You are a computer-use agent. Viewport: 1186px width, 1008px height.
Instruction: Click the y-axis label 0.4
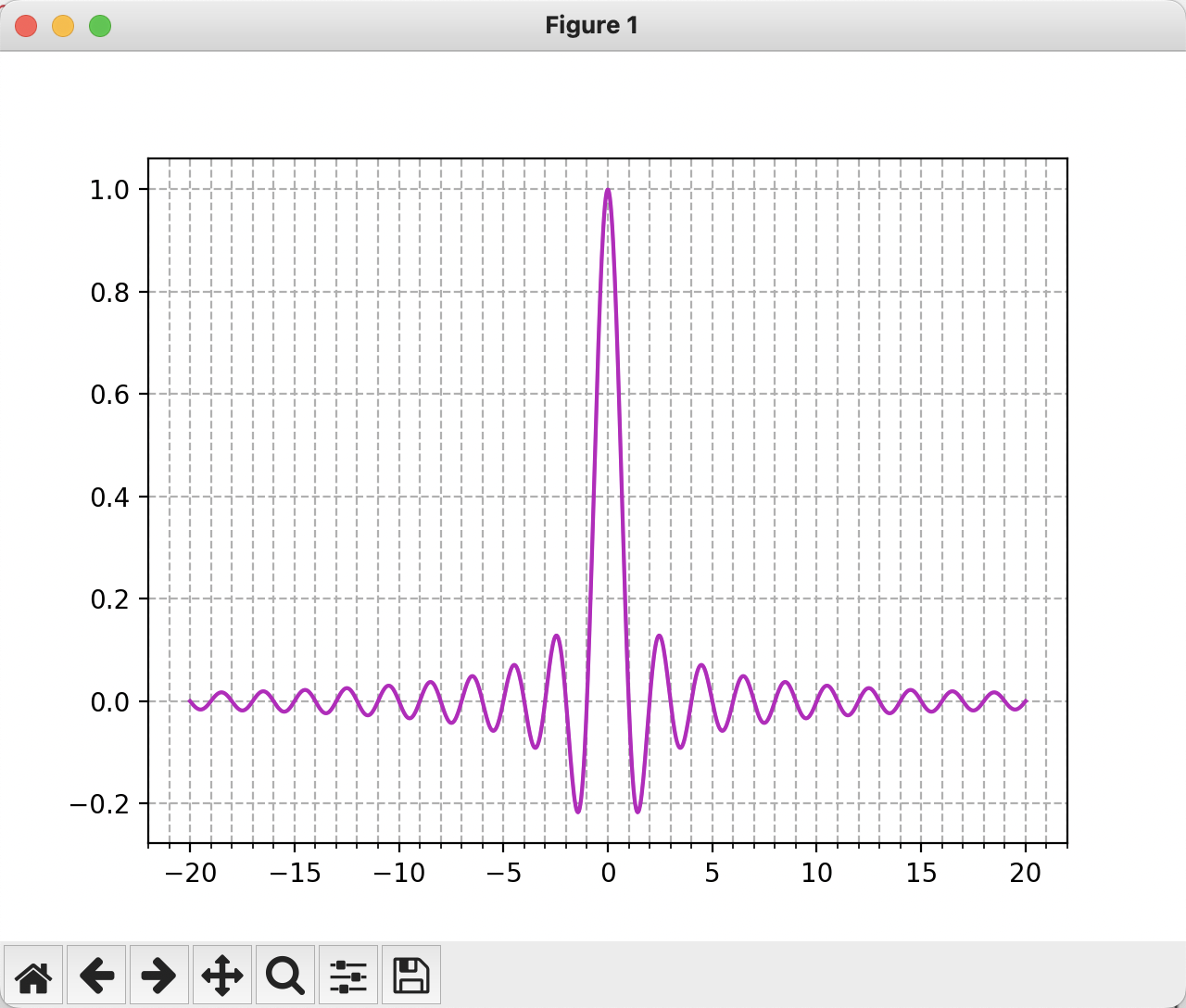109,498
